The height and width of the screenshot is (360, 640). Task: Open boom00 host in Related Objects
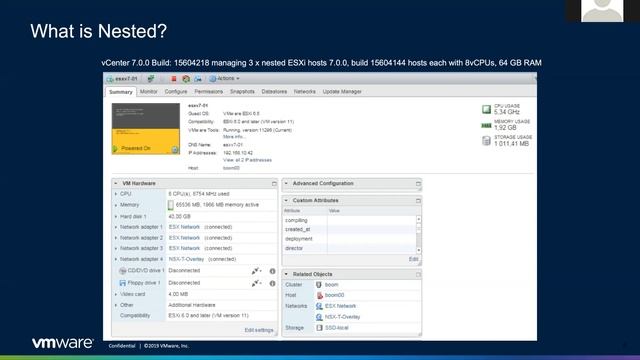click(334, 295)
